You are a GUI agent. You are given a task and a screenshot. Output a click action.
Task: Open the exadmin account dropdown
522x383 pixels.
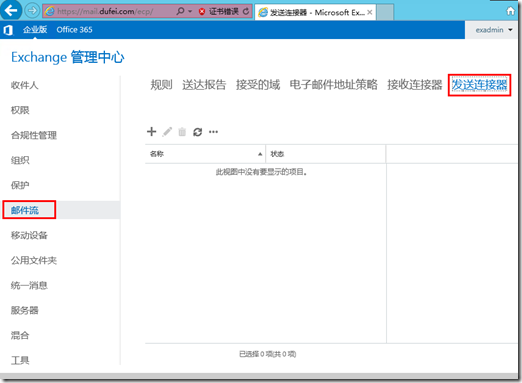pyautogui.click(x=494, y=30)
